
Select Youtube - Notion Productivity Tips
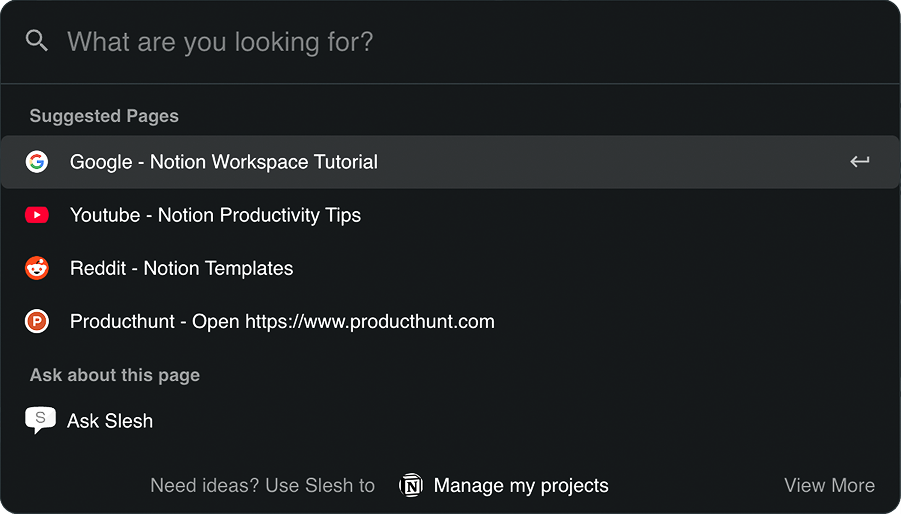[x=450, y=215]
